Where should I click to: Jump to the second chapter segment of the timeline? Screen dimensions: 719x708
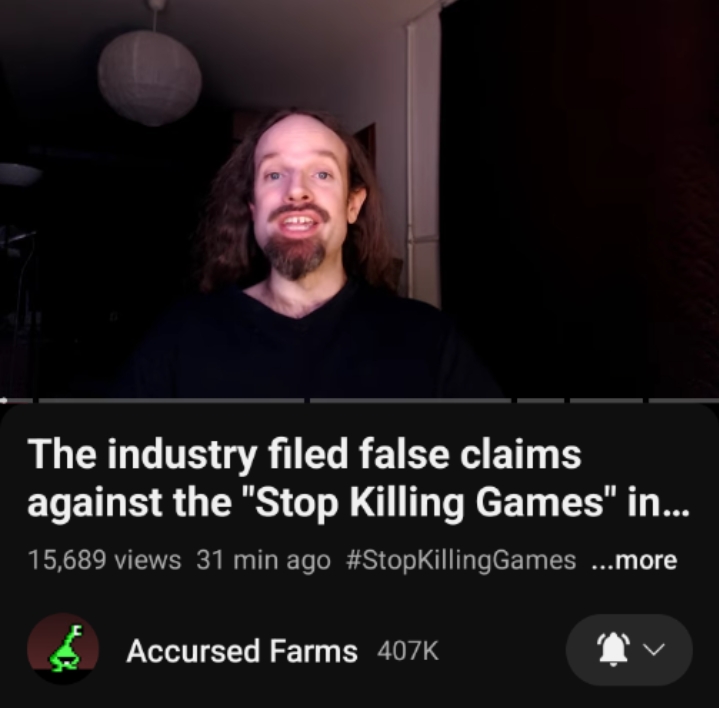pyautogui.click(x=171, y=400)
